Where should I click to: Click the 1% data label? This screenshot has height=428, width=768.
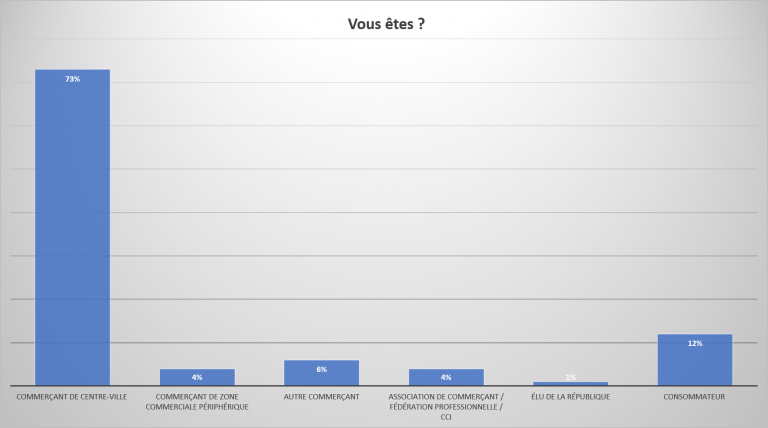point(571,377)
